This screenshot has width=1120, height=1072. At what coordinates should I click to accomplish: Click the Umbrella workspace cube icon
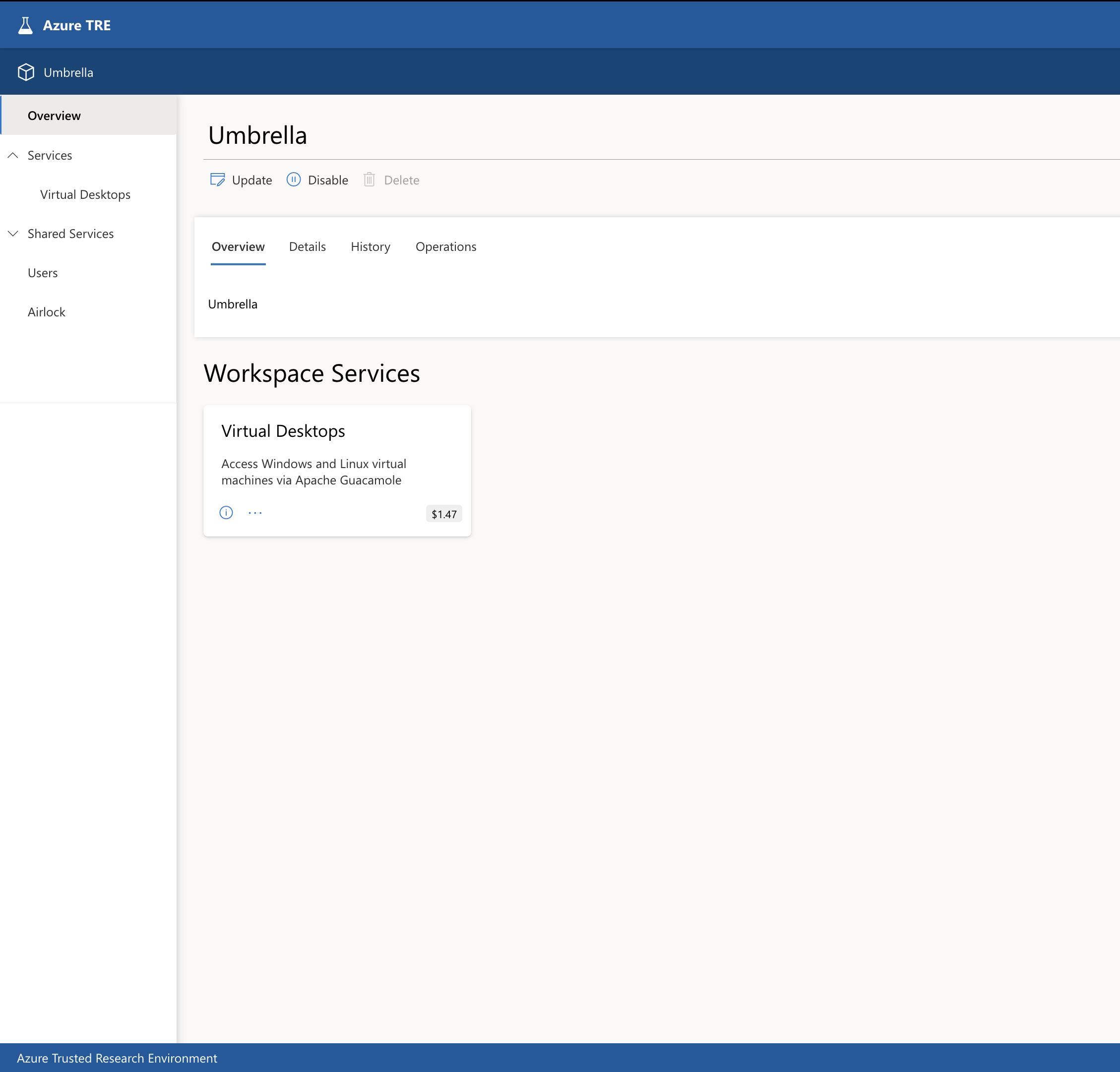(x=26, y=72)
